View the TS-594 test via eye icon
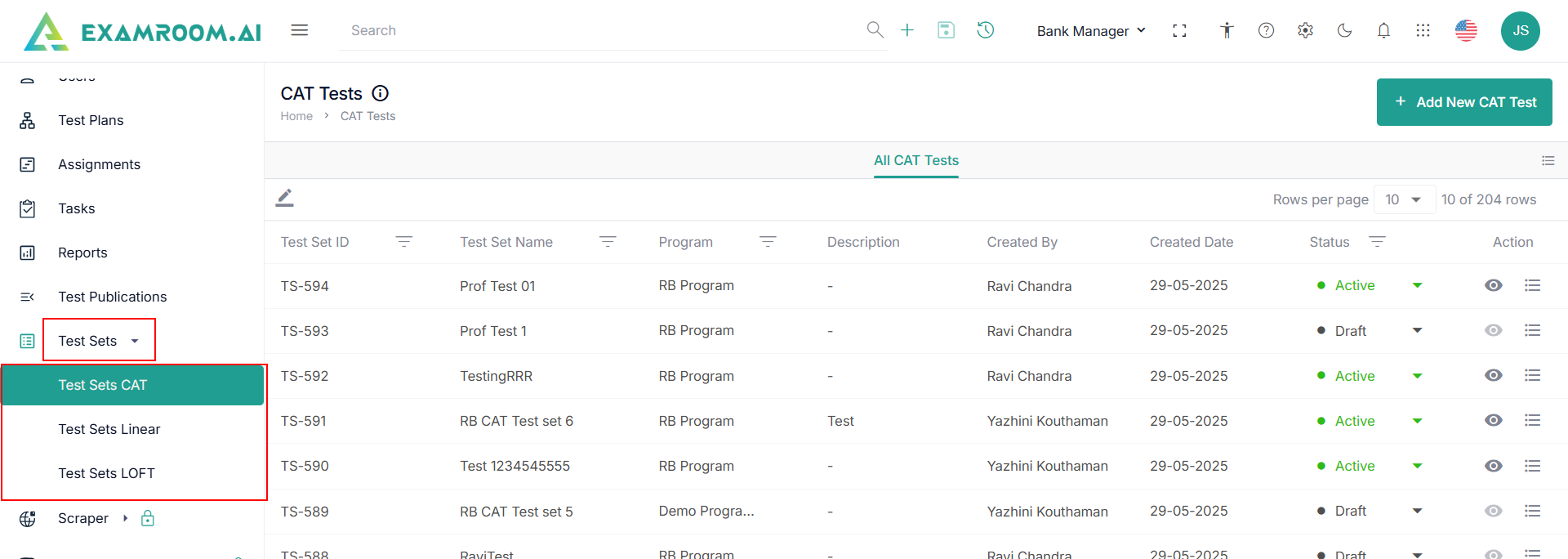The image size is (1568, 559). (x=1493, y=285)
